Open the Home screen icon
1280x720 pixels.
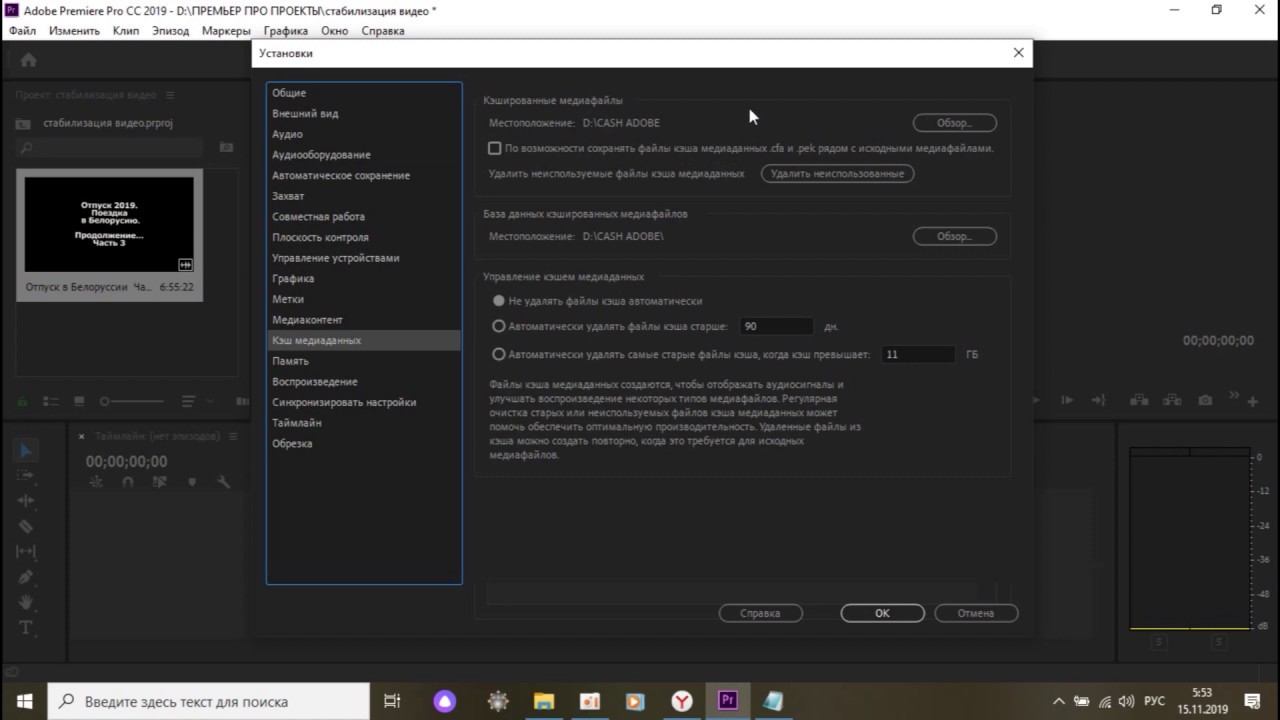coord(28,60)
